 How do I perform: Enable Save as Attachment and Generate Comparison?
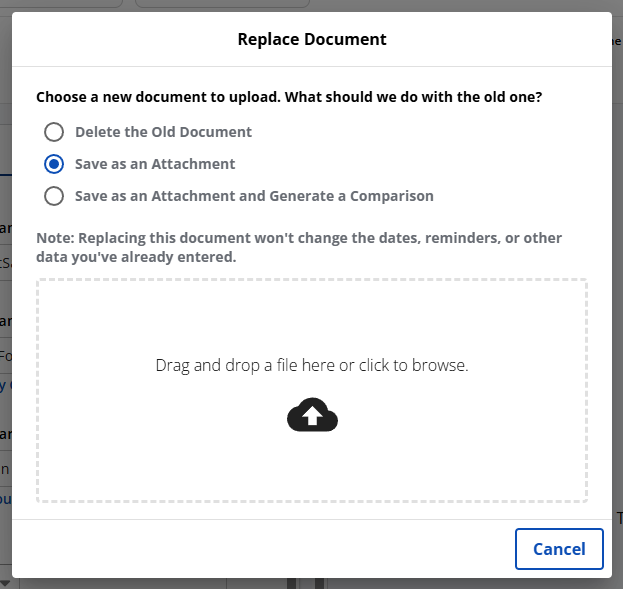pyautogui.click(x=54, y=196)
